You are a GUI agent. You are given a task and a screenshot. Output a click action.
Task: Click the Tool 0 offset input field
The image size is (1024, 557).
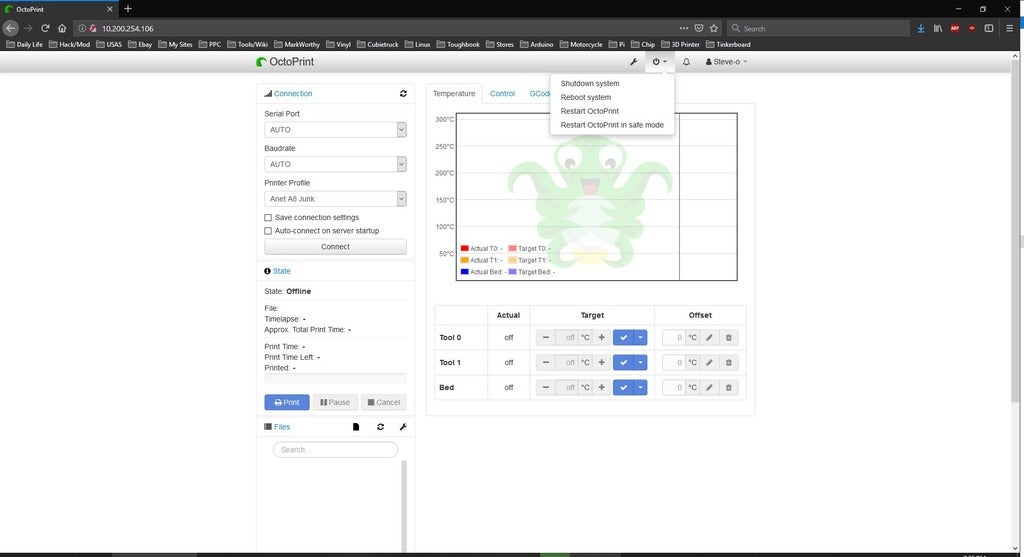[x=674, y=338]
